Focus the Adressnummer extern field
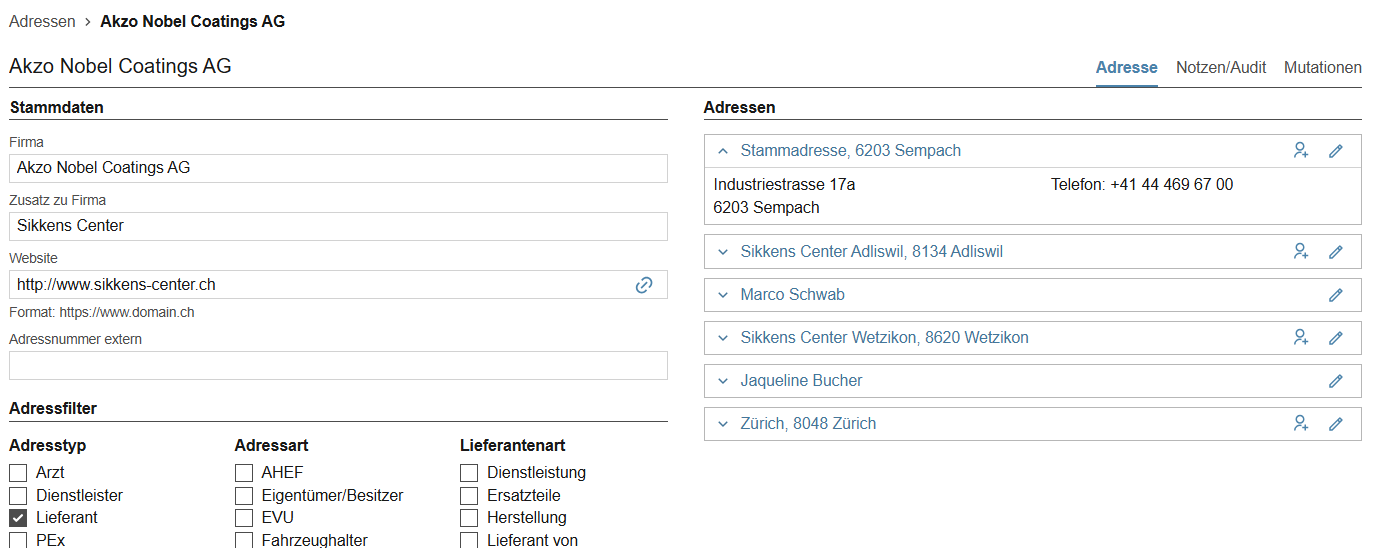 pos(338,365)
